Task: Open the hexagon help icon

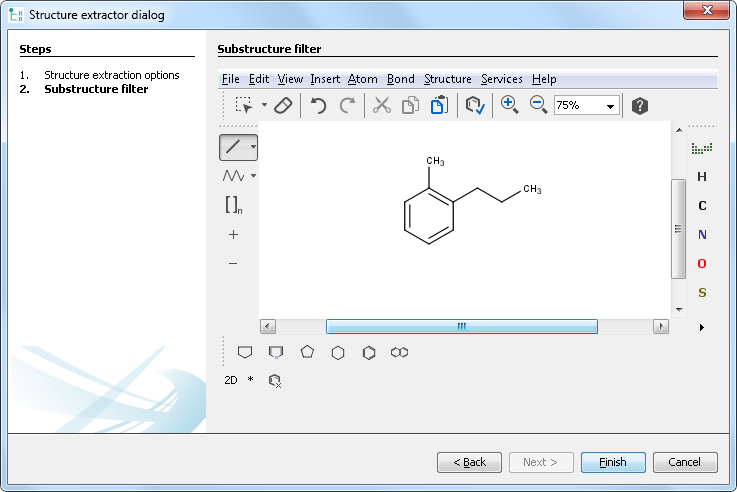Action: point(640,105)
